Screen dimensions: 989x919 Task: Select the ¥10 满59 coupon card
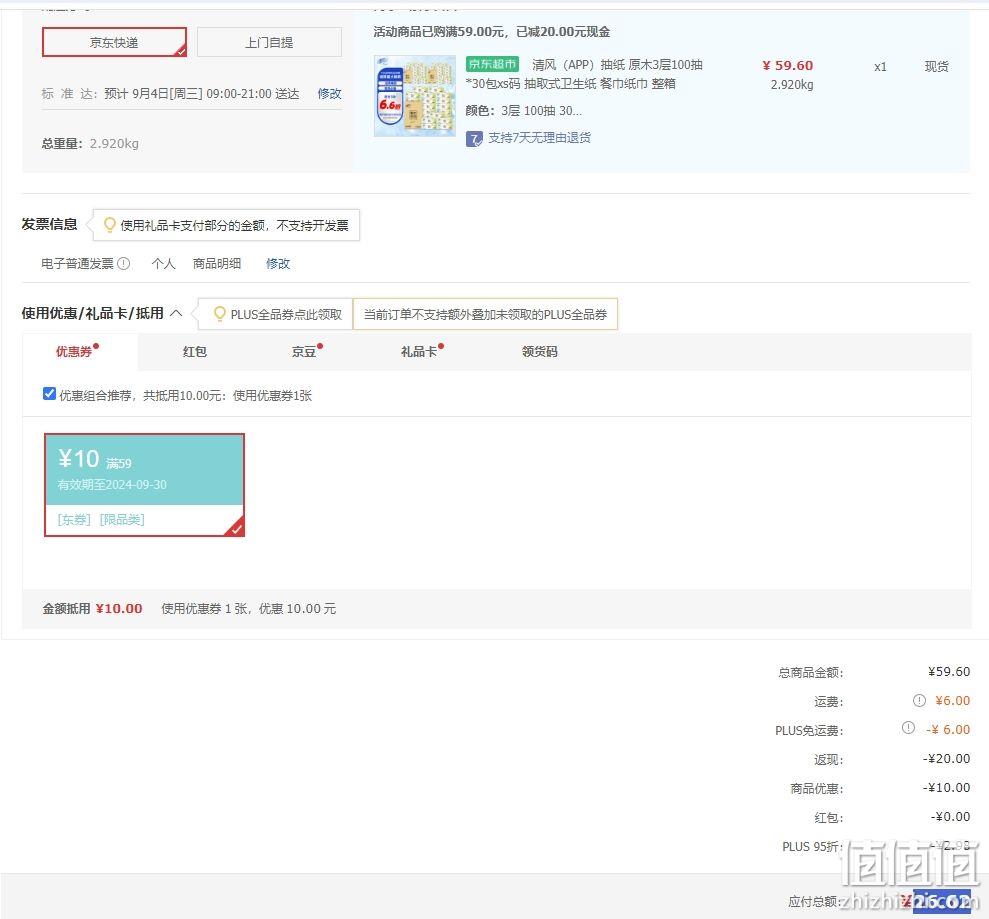click(144, 485)
